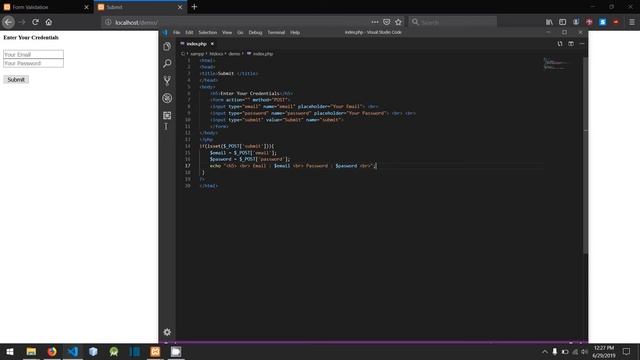This screenshot has height=360, width=640.
Task: Click the index.php breadcrumb item
Action: click(x=260, y=53)
